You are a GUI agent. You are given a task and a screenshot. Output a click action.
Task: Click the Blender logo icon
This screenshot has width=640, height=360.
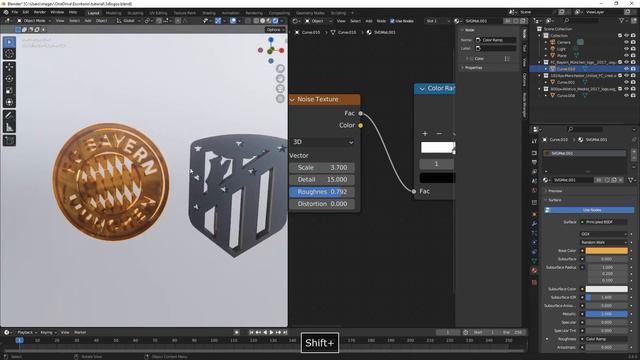pos(6,12)
